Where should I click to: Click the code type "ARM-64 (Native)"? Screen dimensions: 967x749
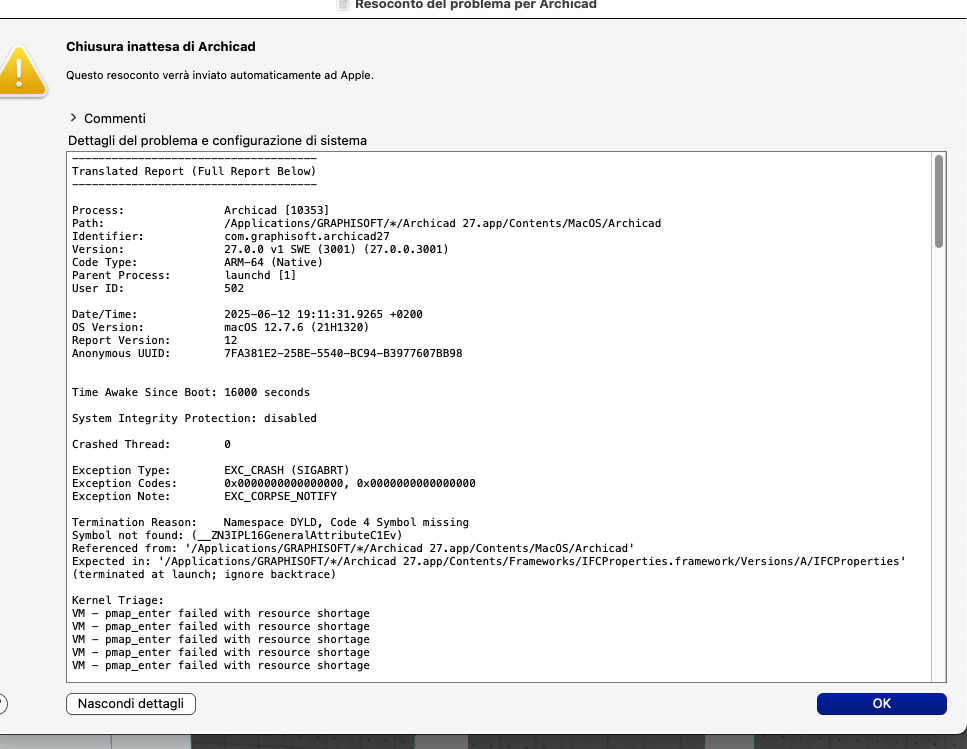click(x=273, y=262)
